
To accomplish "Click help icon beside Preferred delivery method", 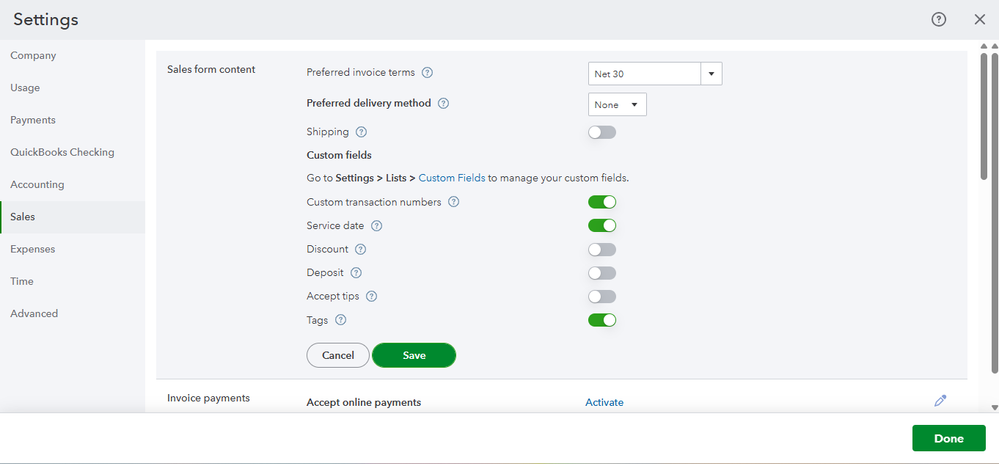I will tap(443, 103).
